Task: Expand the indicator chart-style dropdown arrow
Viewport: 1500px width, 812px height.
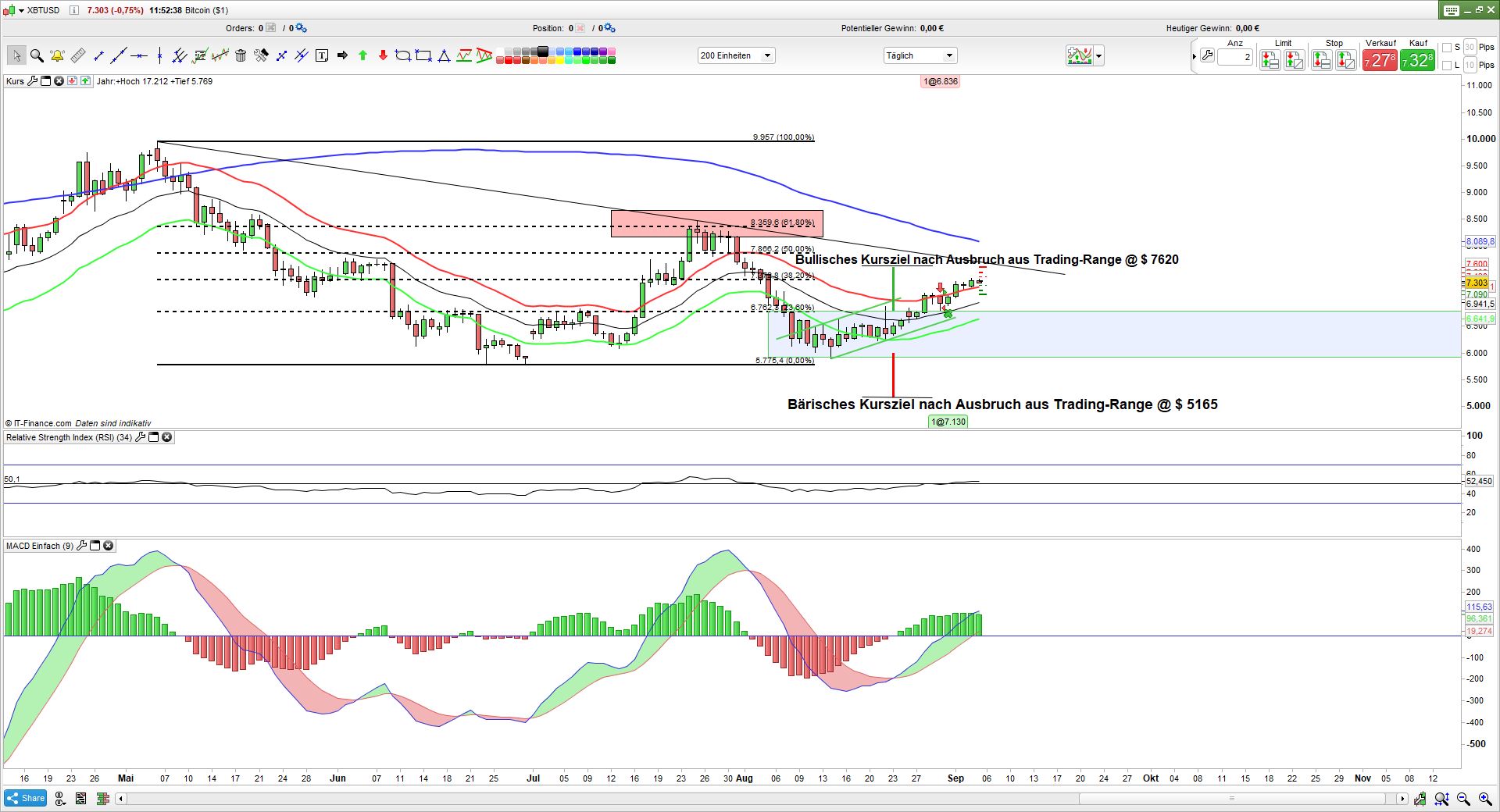Action: [1099, 56]
